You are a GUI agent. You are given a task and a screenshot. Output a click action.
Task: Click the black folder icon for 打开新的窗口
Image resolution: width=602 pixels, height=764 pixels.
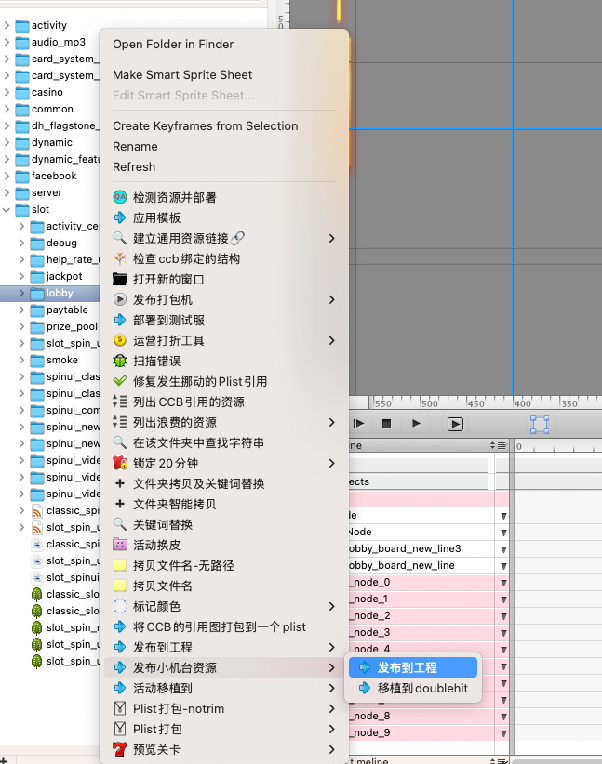pyautogui.click(x=121, y=279)
